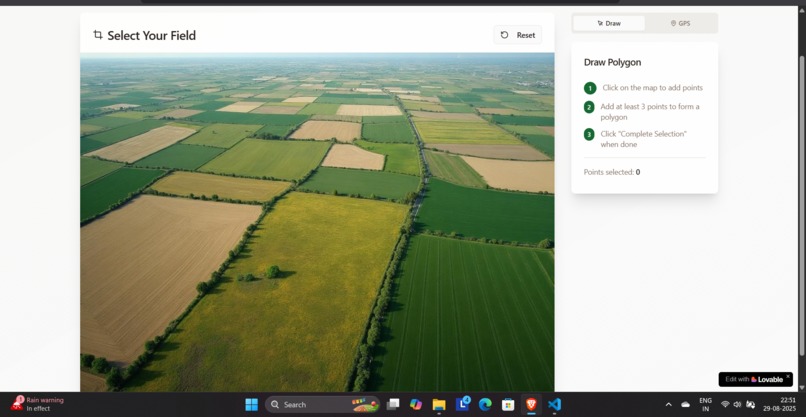Click the taskbar Search box
Viewport: 806px width, 417px height.
(322, 405)
